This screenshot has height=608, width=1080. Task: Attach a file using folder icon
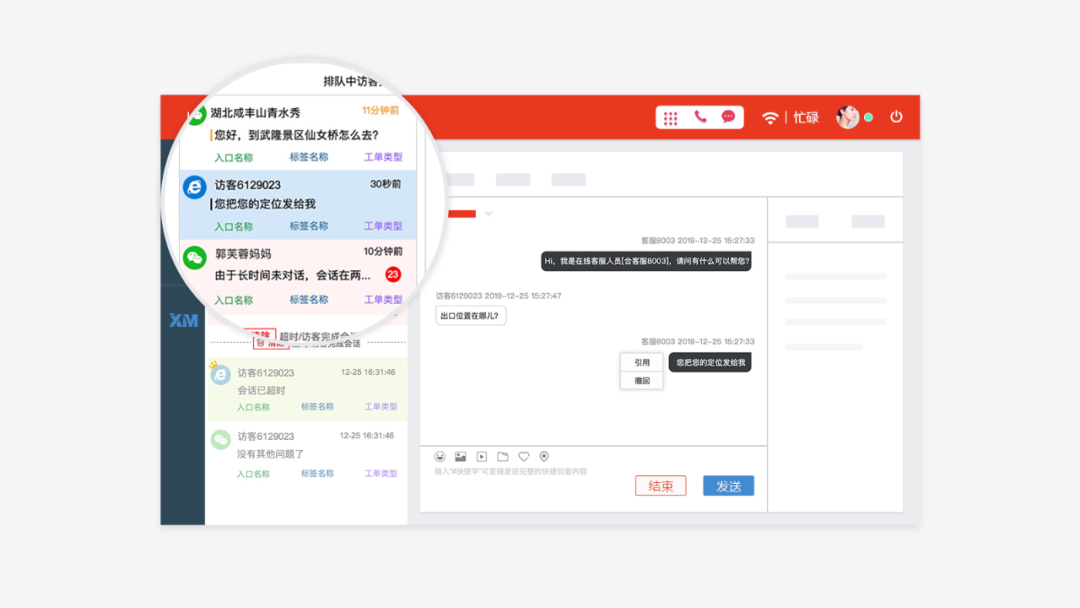[x=503, y=457]
